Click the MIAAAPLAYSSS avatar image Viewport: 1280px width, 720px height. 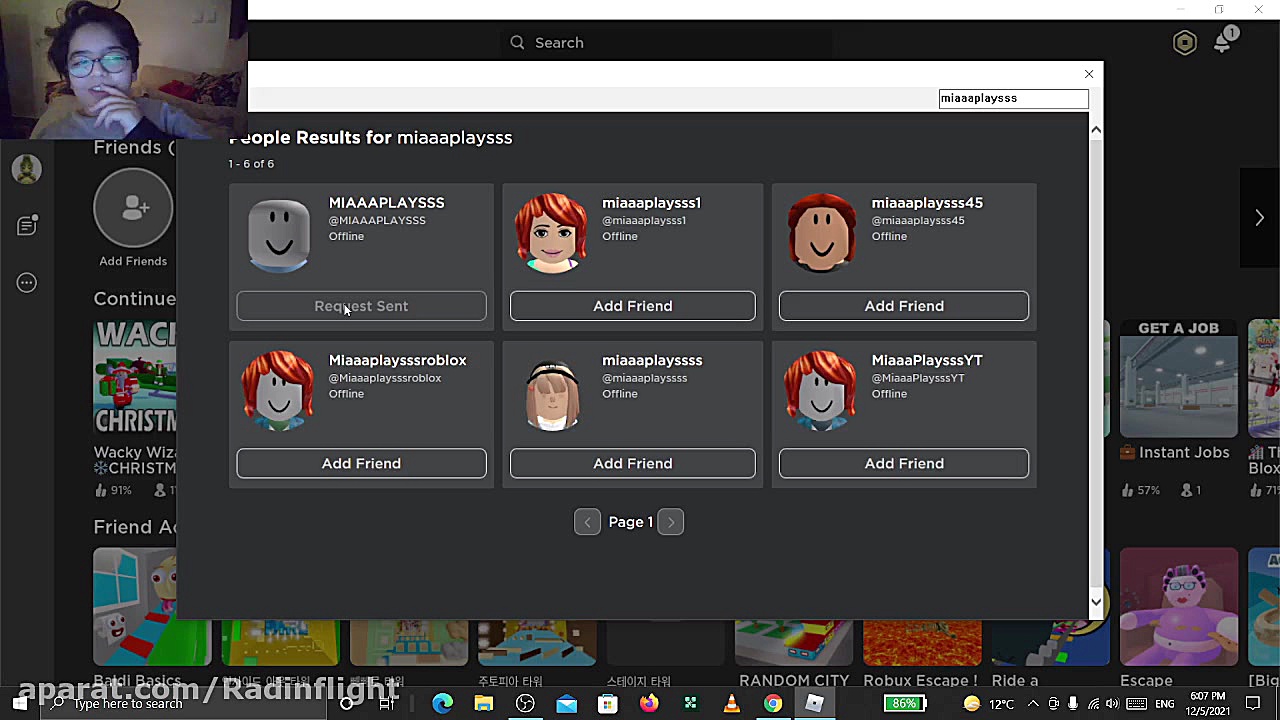point(279,235)
